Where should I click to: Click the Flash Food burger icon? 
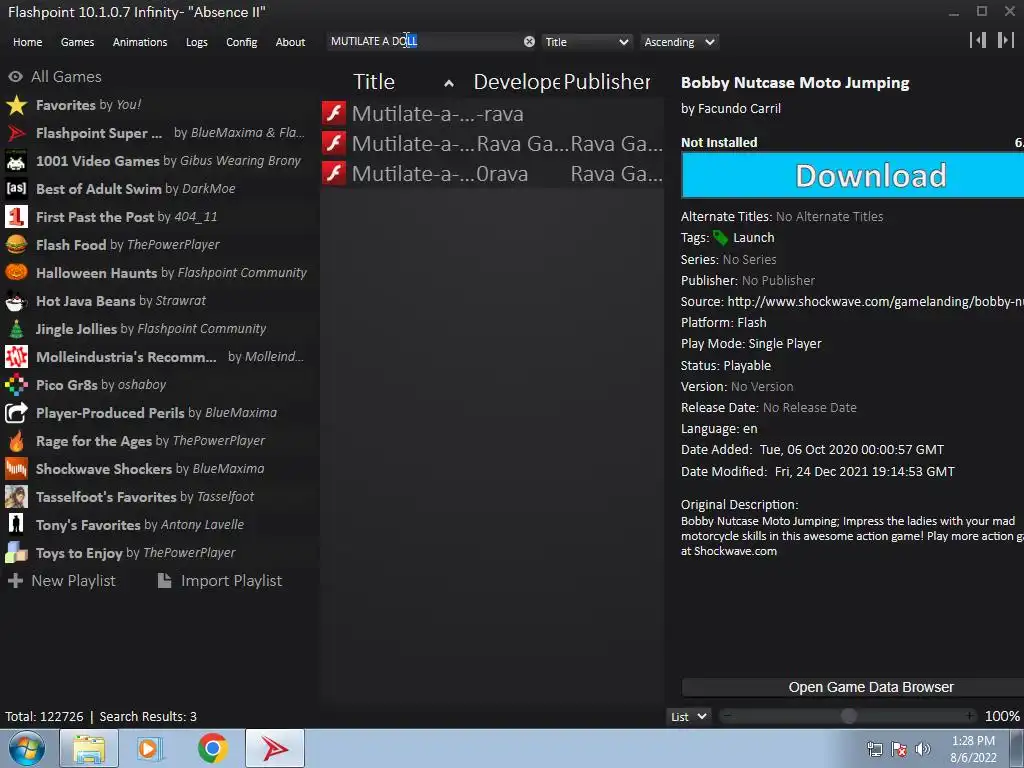click(x=16, y=245)
